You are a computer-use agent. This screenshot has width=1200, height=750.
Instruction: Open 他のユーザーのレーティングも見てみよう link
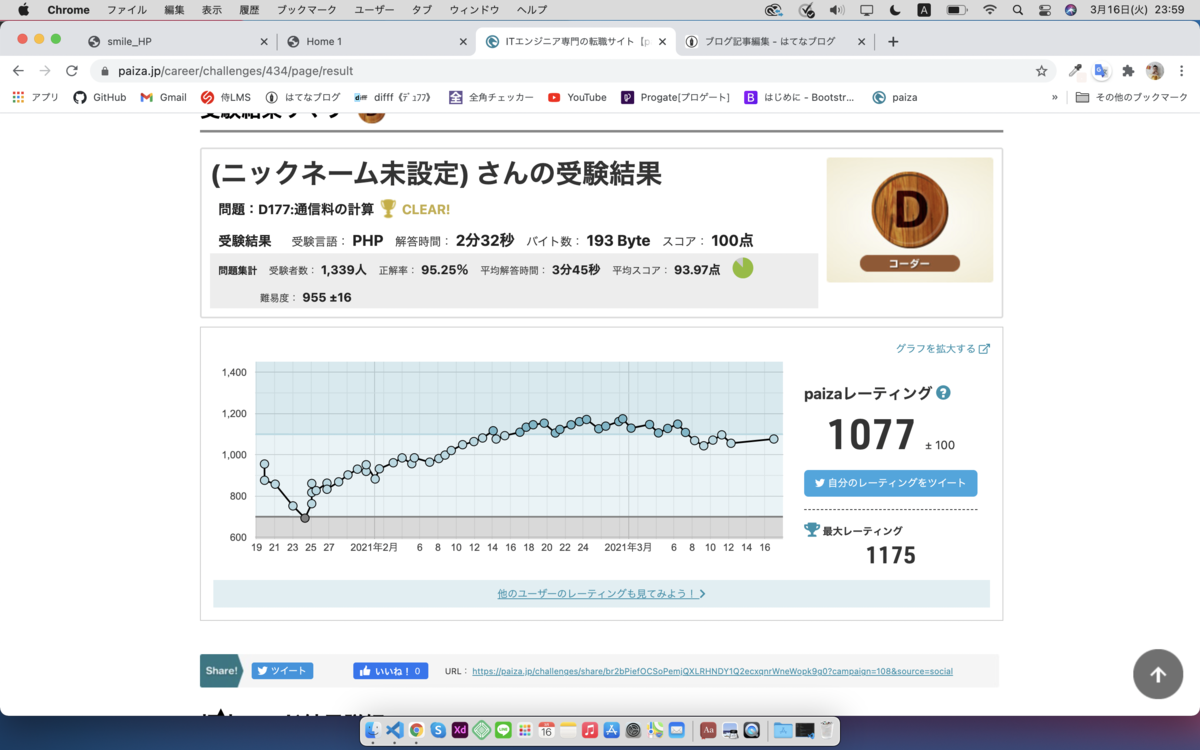[x=602, y=593]
